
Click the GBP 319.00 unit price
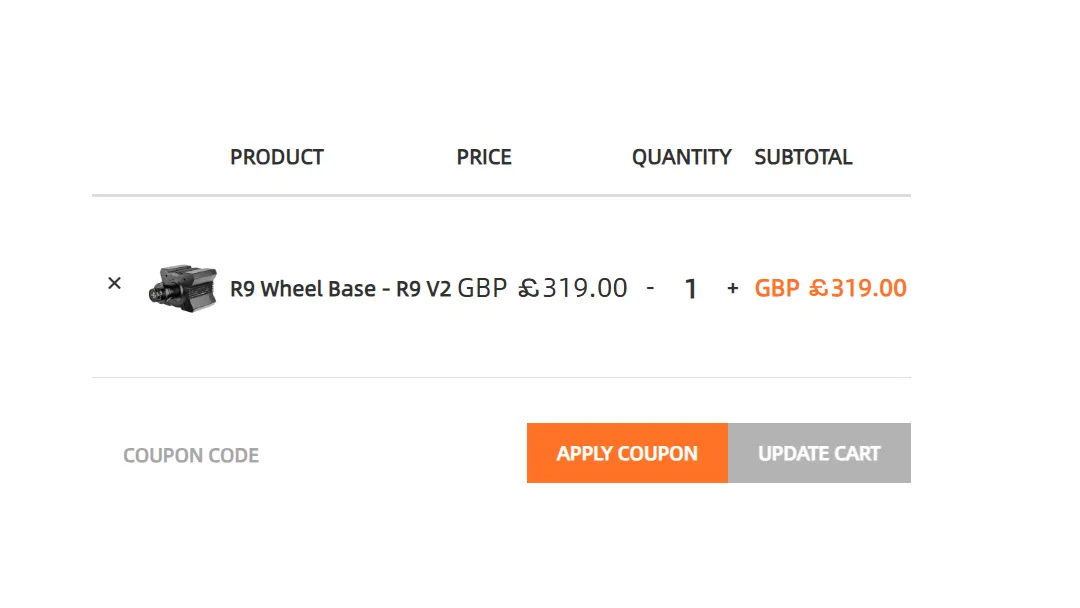545,288
